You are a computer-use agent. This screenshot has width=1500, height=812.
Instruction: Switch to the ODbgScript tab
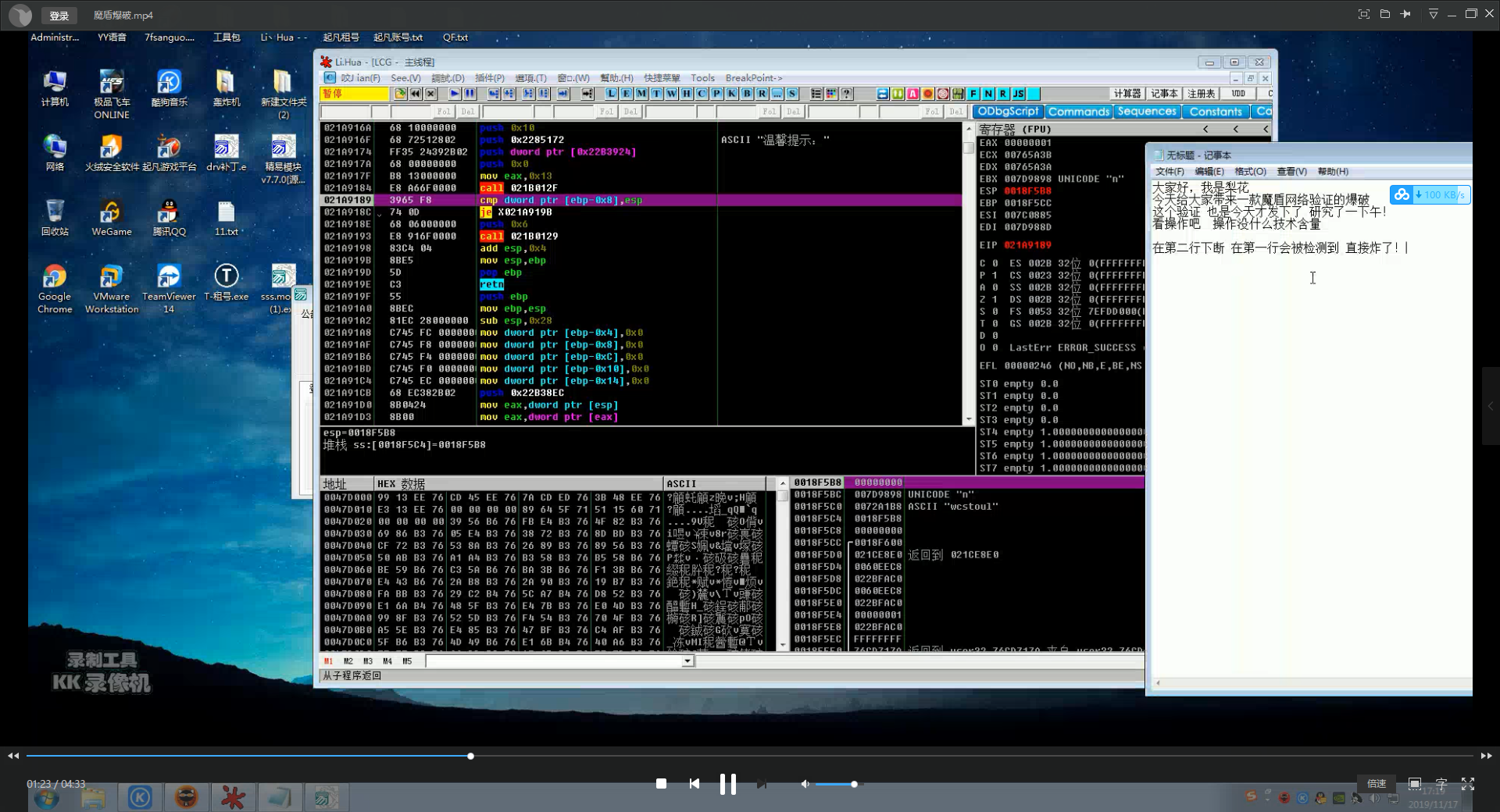(x=1008, y=112)
